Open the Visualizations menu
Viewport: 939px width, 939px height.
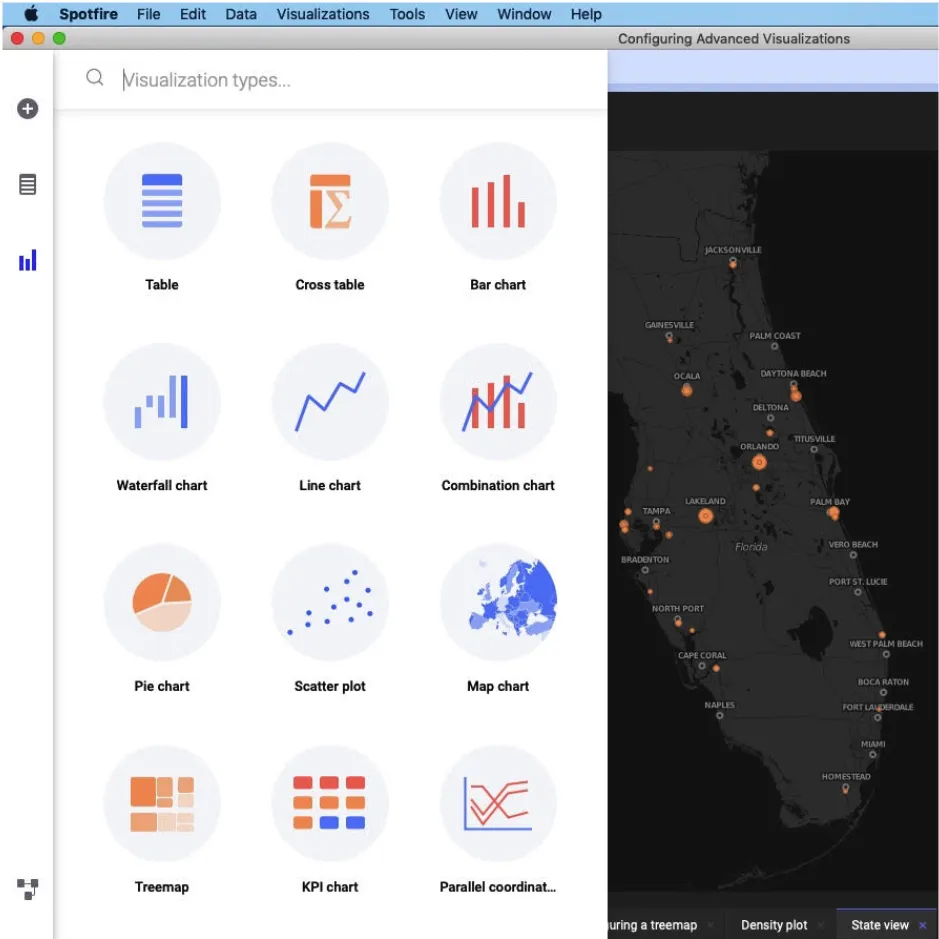pos(323,14)
